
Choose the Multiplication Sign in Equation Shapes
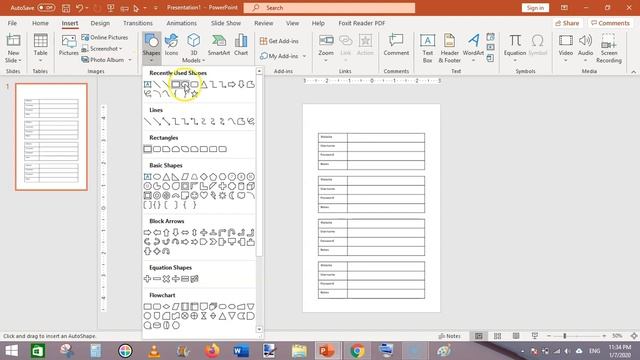166,279
